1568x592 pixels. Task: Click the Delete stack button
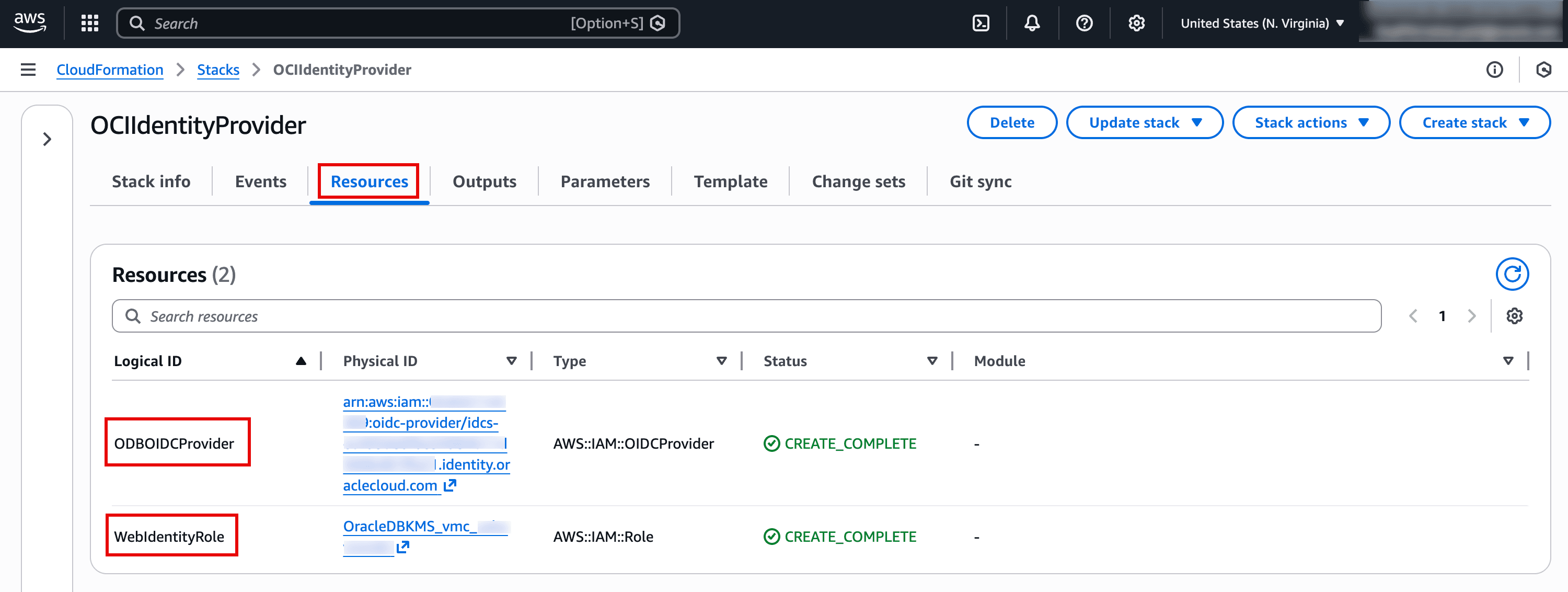[1012, 122]
